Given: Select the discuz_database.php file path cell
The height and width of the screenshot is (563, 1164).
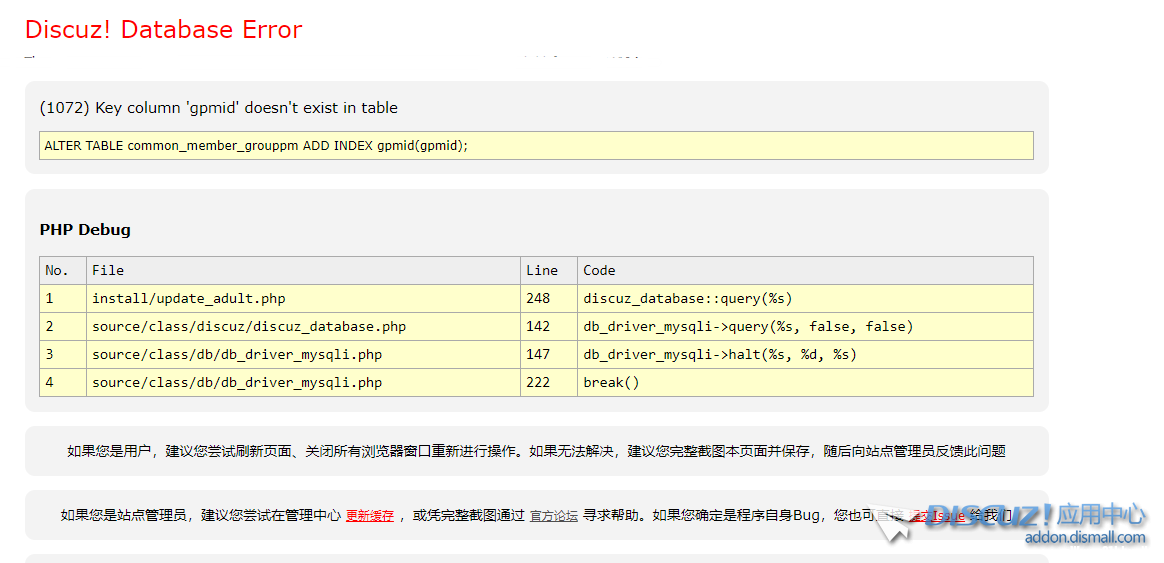Looking at the screenshot, I should tap(248, 327).
